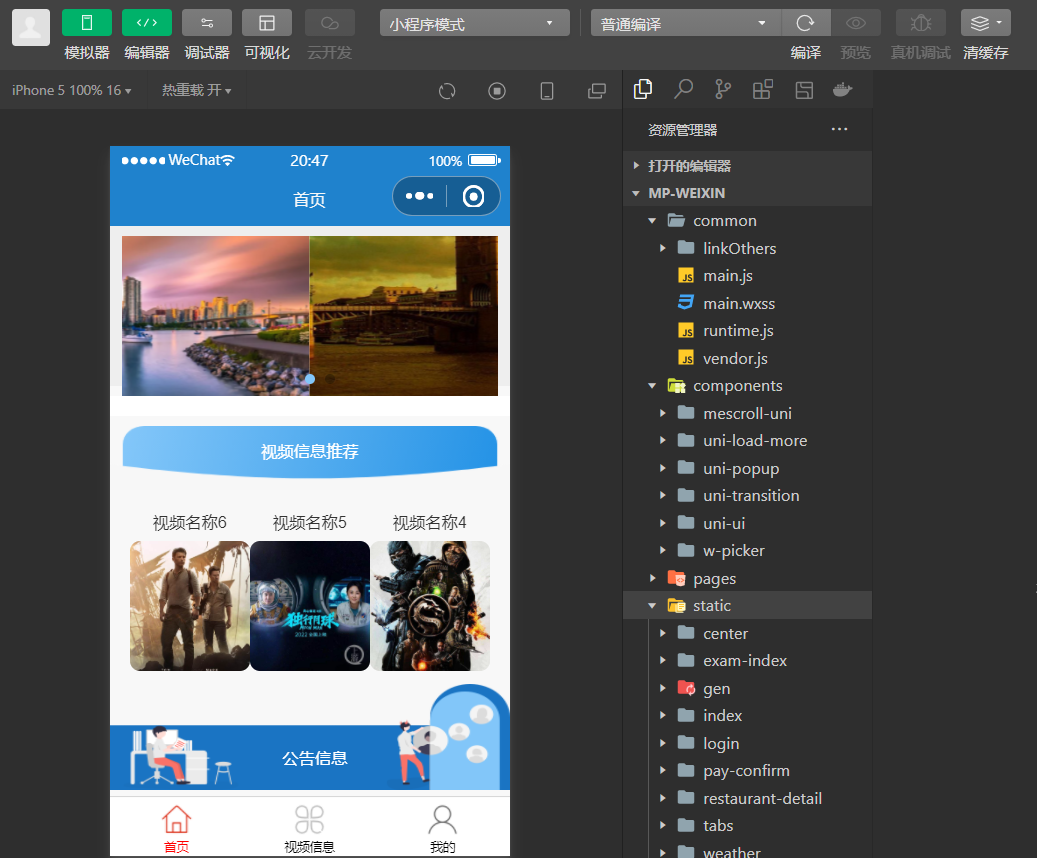The image size is (1037, 858).
Task: Open the main.js file
Action: [x=747, y=276]
